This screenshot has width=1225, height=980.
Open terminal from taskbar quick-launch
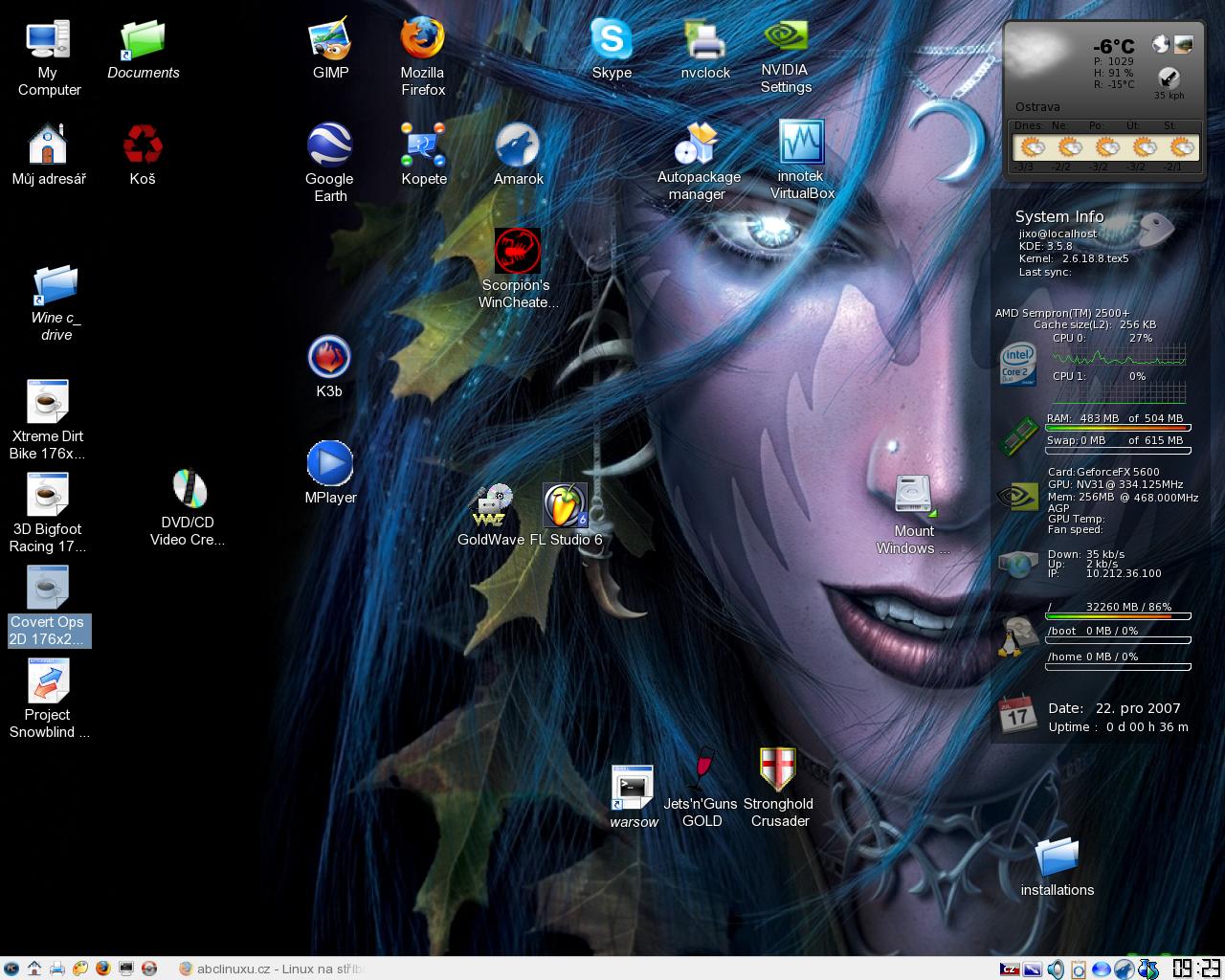[x=125, y=969]
